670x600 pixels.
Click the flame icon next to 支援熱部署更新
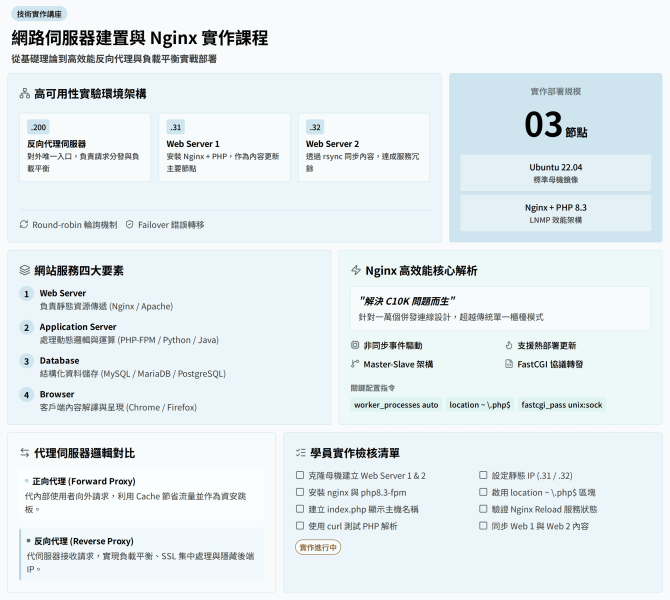pos(508,345)
